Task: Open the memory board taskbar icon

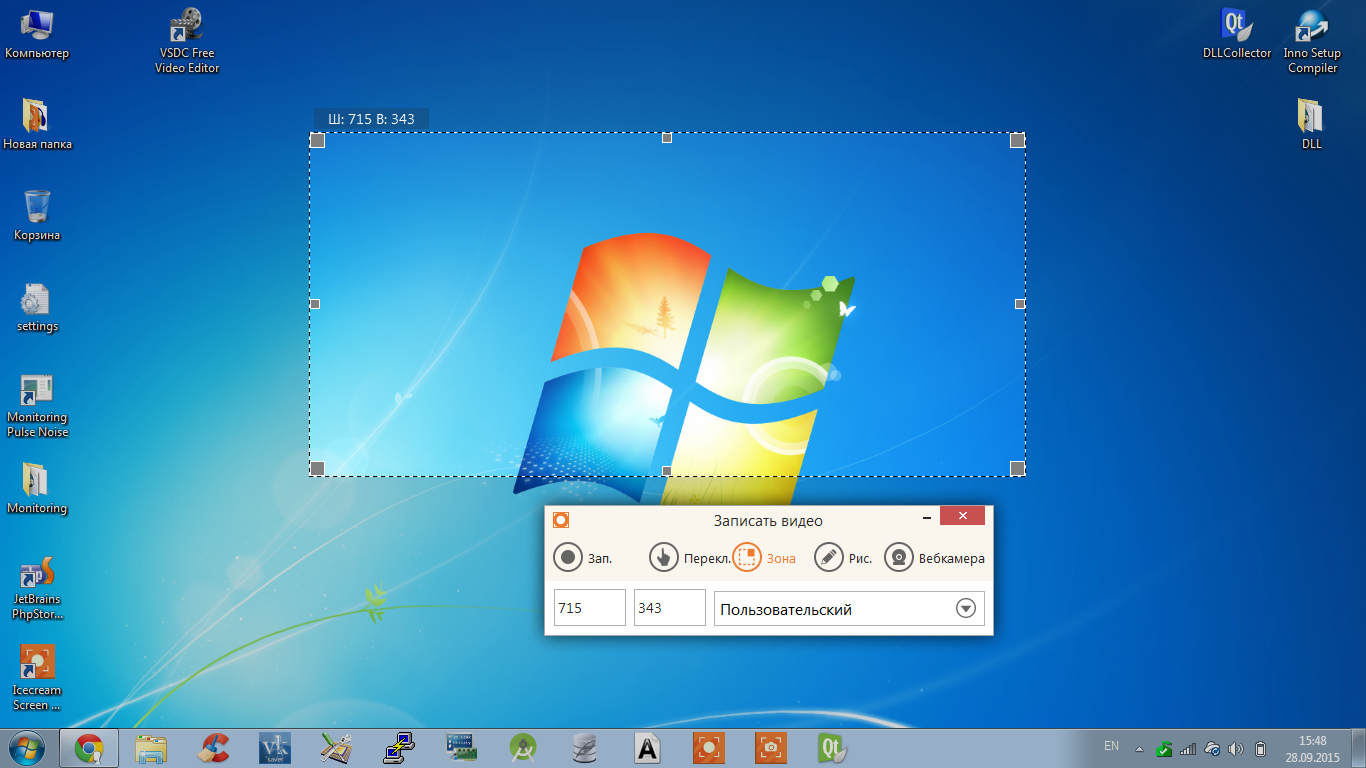Action: point(461,748)
